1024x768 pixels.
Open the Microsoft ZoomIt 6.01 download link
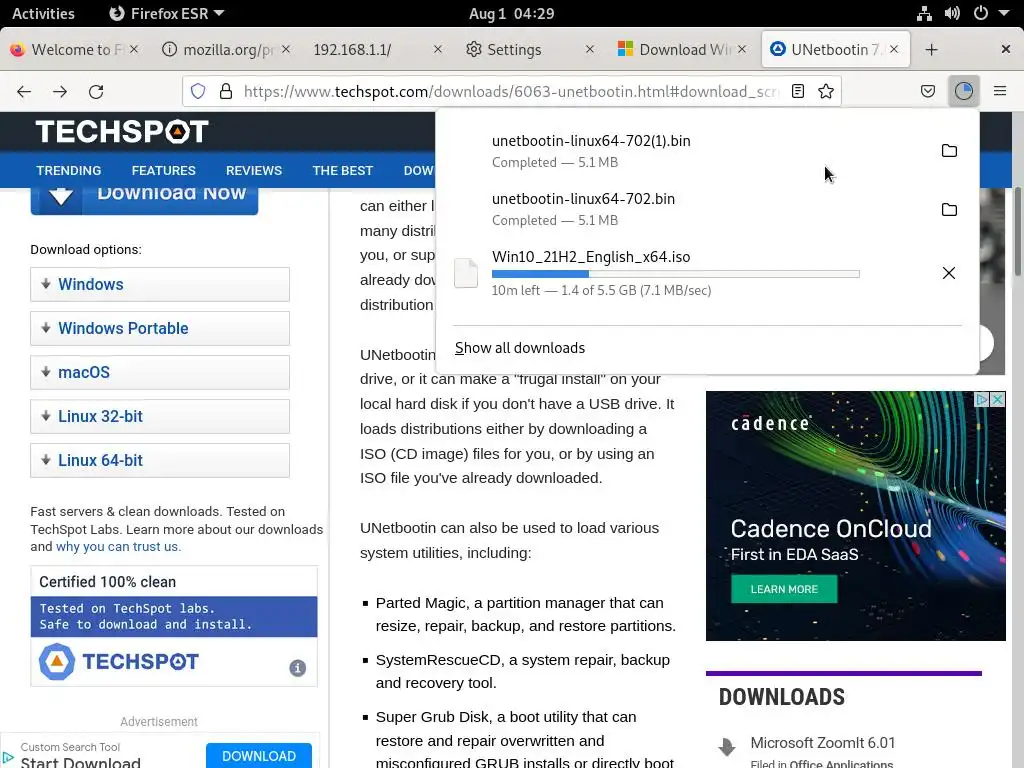[x=822, y=743]
